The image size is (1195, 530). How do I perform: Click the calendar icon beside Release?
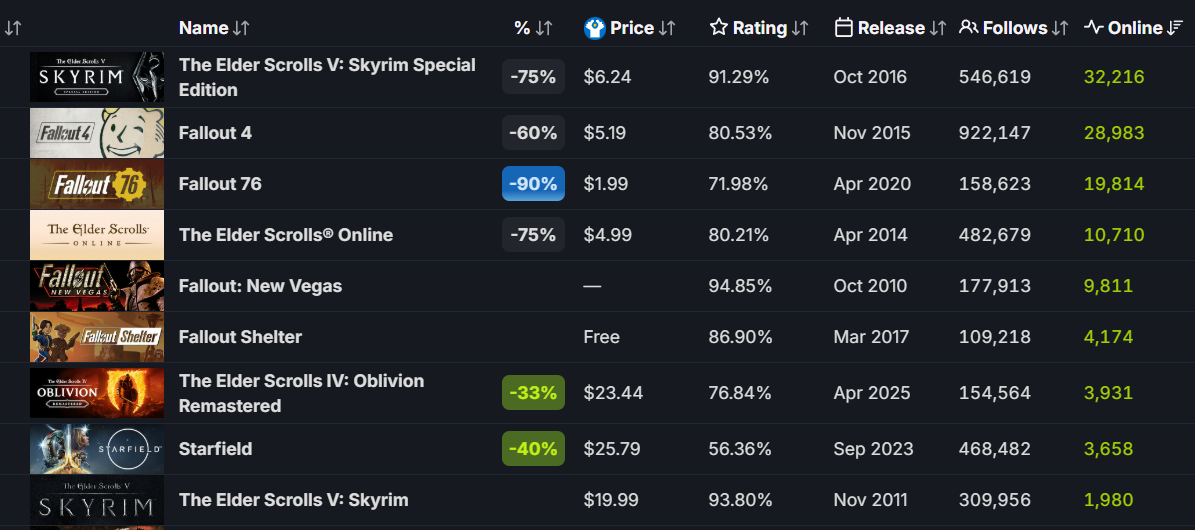843,28
